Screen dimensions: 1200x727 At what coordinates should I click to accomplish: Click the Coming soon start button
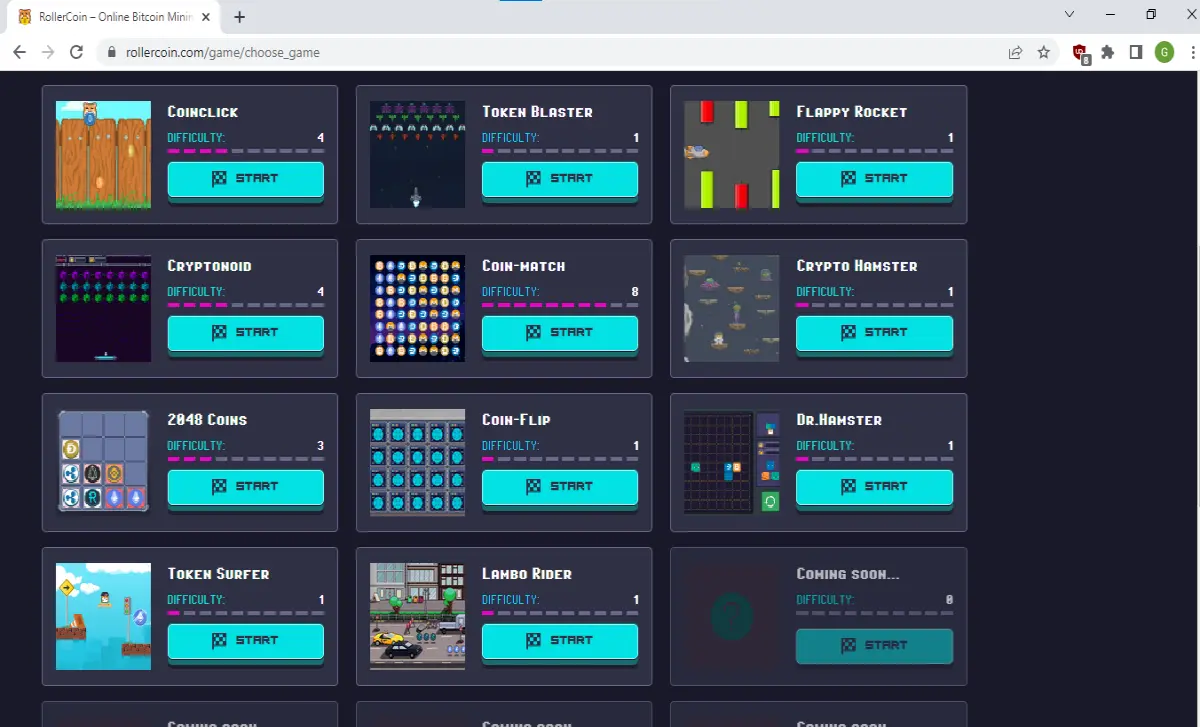pyautogui.click(x=874, y=646)
